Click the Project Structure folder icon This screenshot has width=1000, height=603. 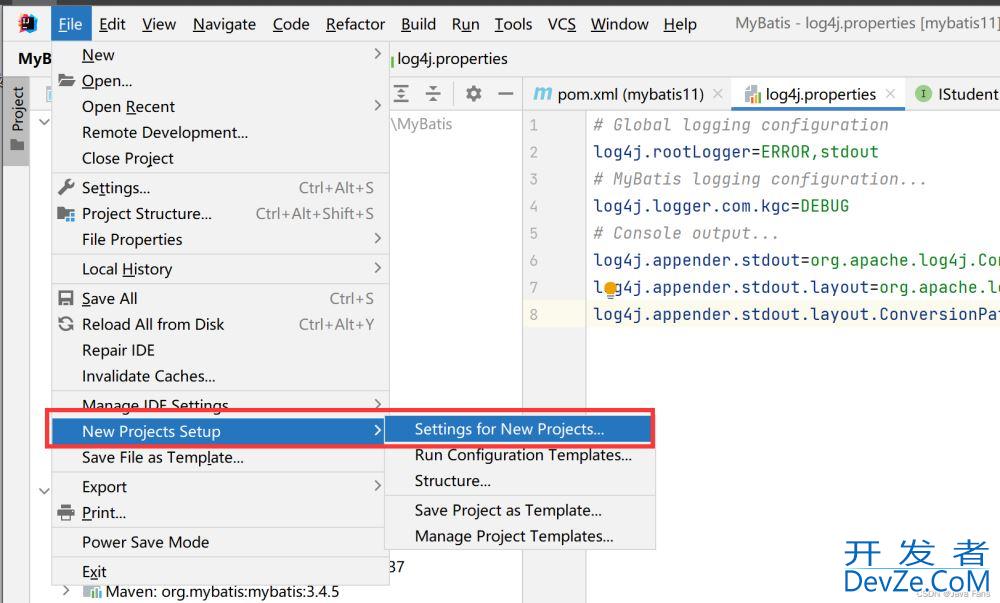point(66,214)
